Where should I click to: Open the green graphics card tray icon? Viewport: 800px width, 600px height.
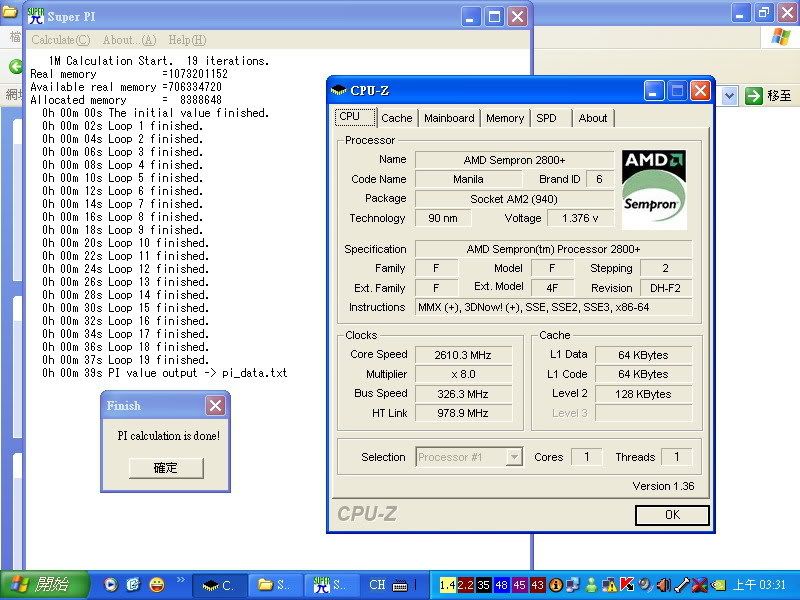pyautogui.click(x=719, y=585)
